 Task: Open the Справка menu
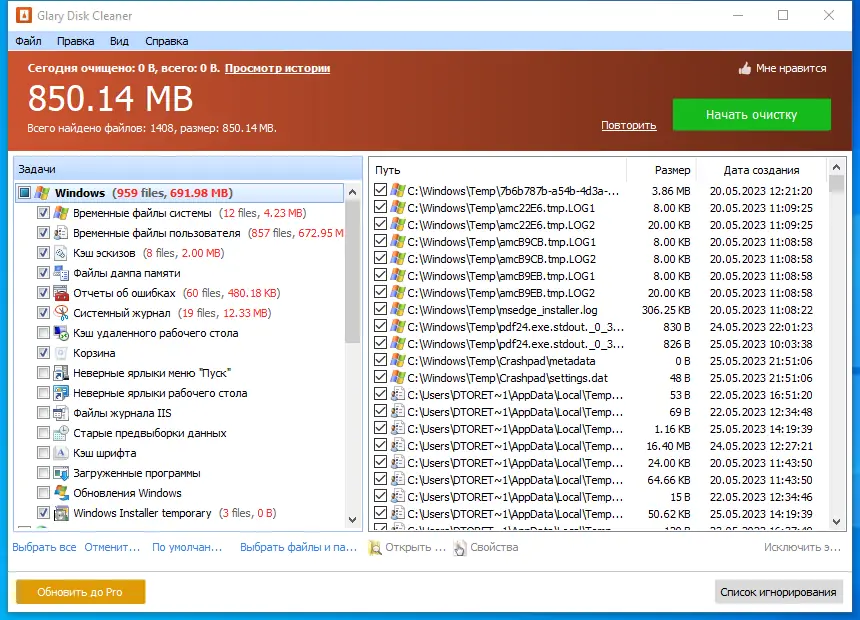coord(167,41)
